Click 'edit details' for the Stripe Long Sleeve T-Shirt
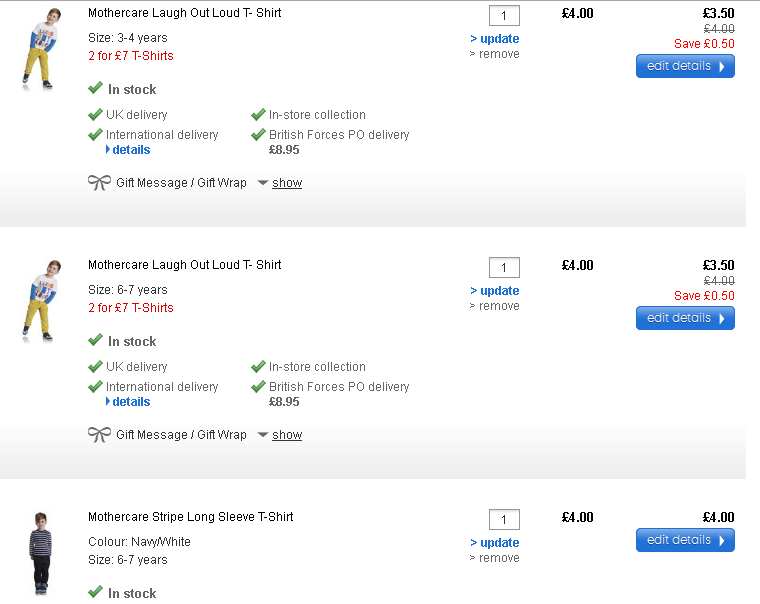This screenshot has height=604, width=760. point(685,540)
